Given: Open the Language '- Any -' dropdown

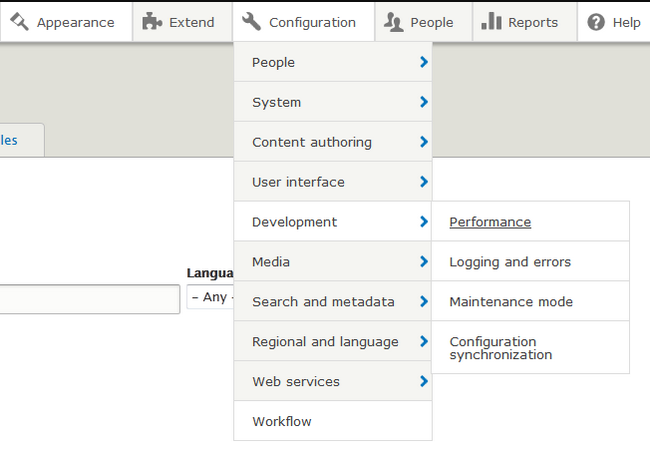Looking at the screenshot, I should pyautogui.click(x=210, y=297).
